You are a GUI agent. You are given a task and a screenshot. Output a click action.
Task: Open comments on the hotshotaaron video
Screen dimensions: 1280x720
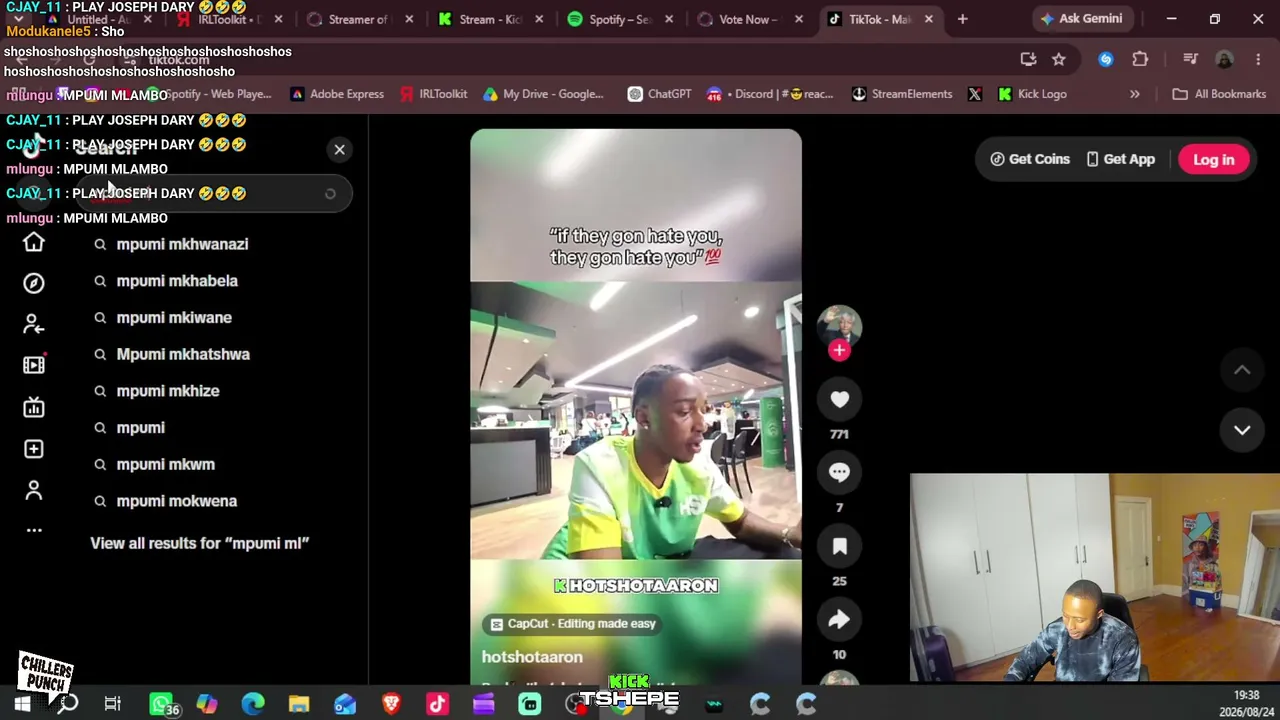coord(839,473)
